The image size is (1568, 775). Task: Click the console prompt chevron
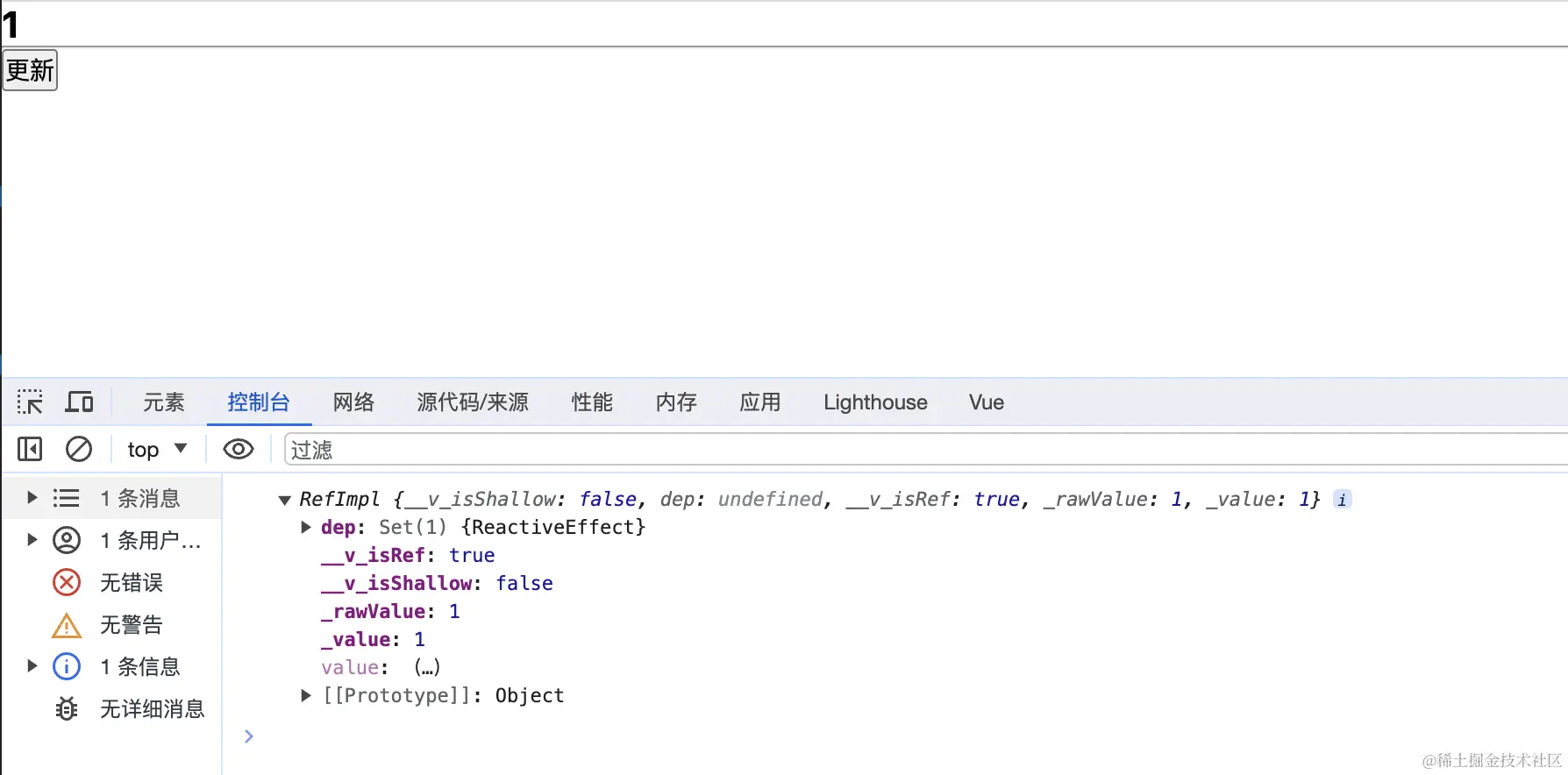coord(249,736)
